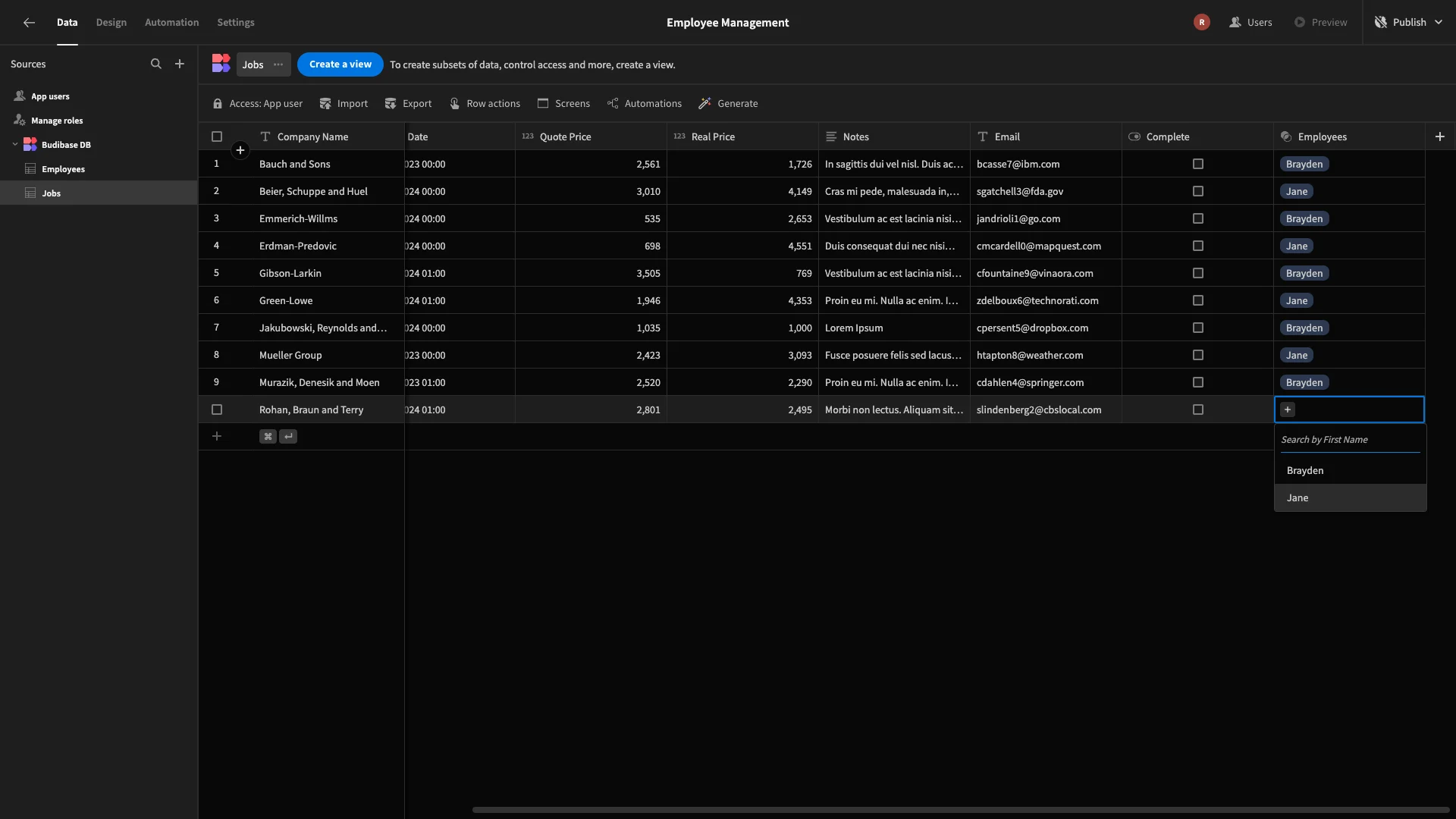The image size is (1456, 819).
Task: Open the Notes column header menu
Action: (894, 136)
